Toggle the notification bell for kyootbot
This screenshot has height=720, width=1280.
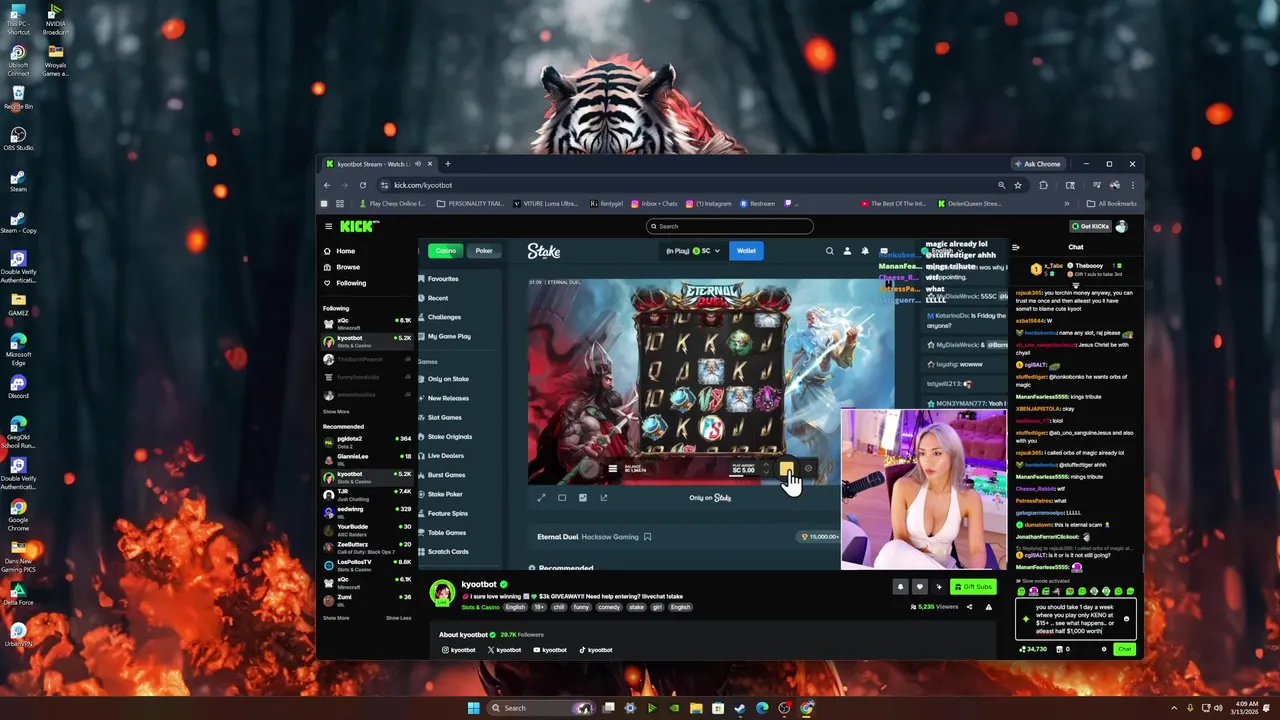coord(900,587)
